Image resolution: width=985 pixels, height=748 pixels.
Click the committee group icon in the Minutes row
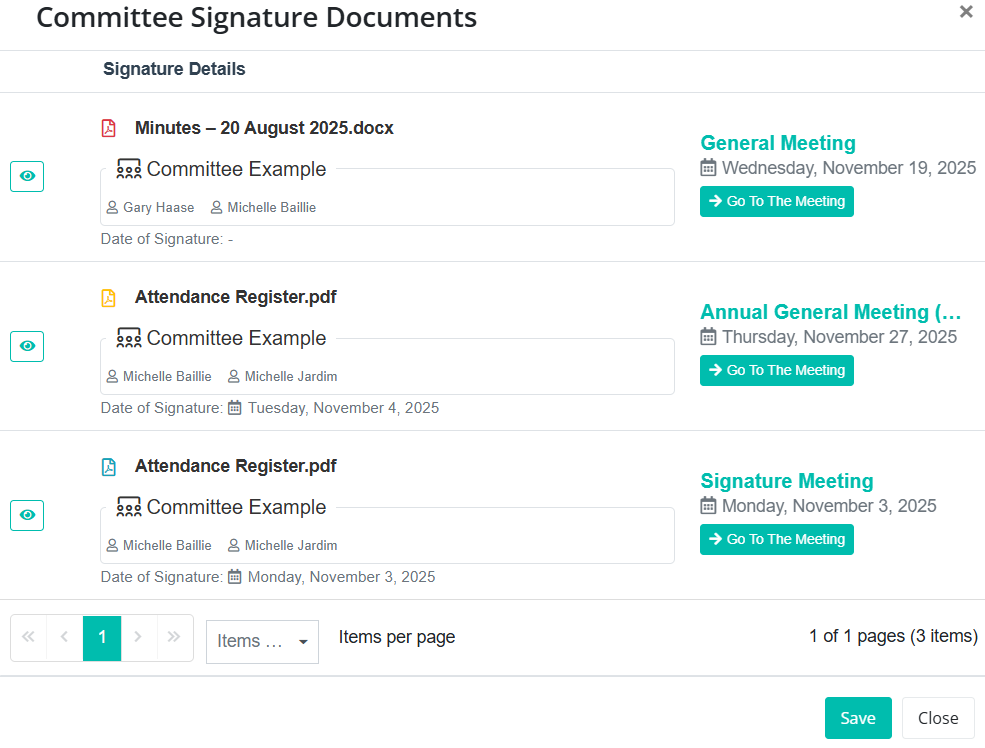click(x=129, y=169)
